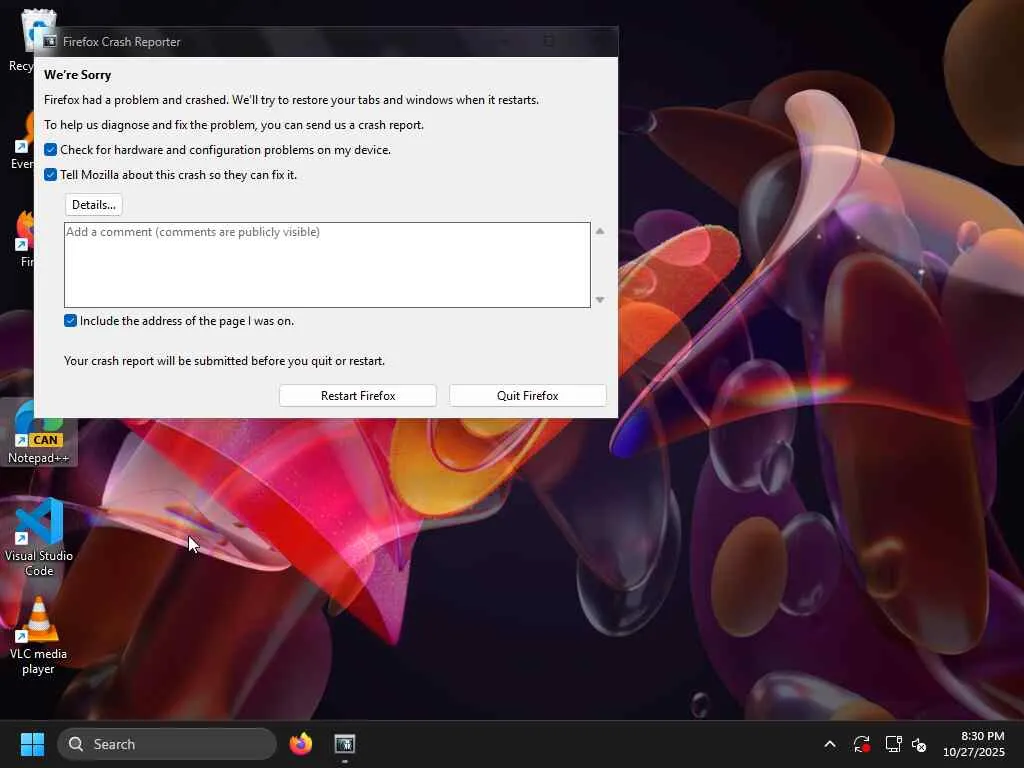1024x768 pixels.
Task: Select Visual Studio Code desktop icon
Action: point(39,537)
